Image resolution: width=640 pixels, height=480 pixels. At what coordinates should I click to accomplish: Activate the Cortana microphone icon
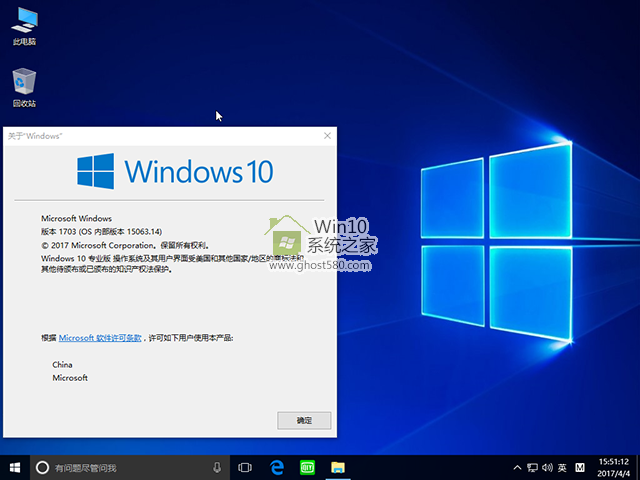(217, 467)
